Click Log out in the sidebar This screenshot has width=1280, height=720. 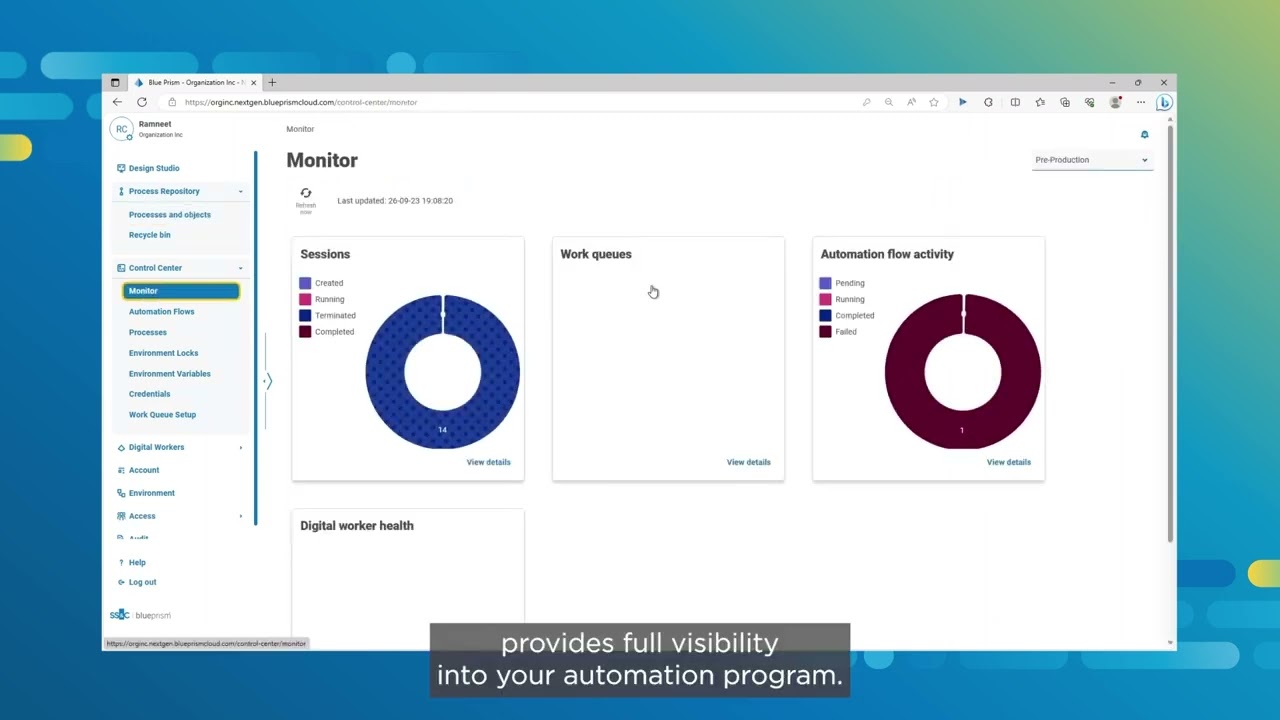(142, 582)
